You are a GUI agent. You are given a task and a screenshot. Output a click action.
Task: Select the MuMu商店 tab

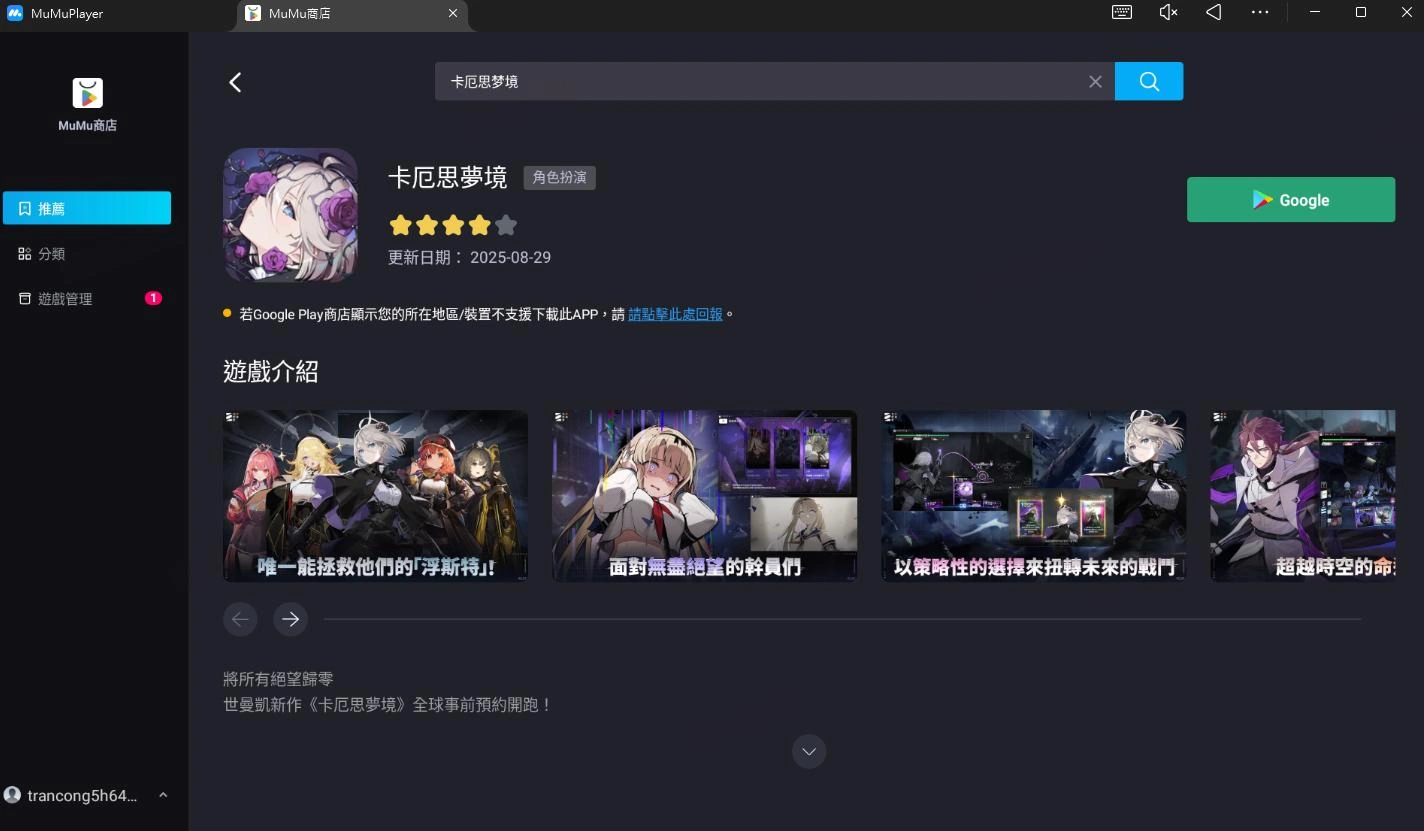pos(300,14)
